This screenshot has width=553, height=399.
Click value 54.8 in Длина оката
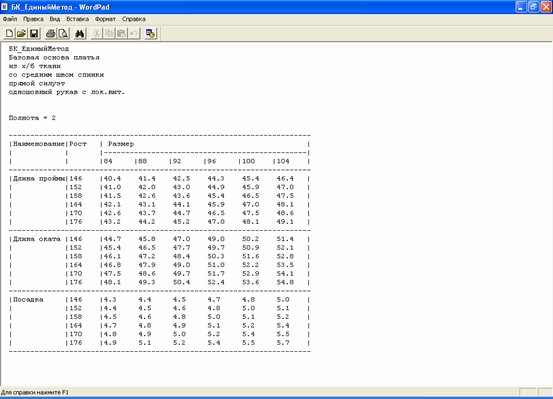tap(285, 282)
